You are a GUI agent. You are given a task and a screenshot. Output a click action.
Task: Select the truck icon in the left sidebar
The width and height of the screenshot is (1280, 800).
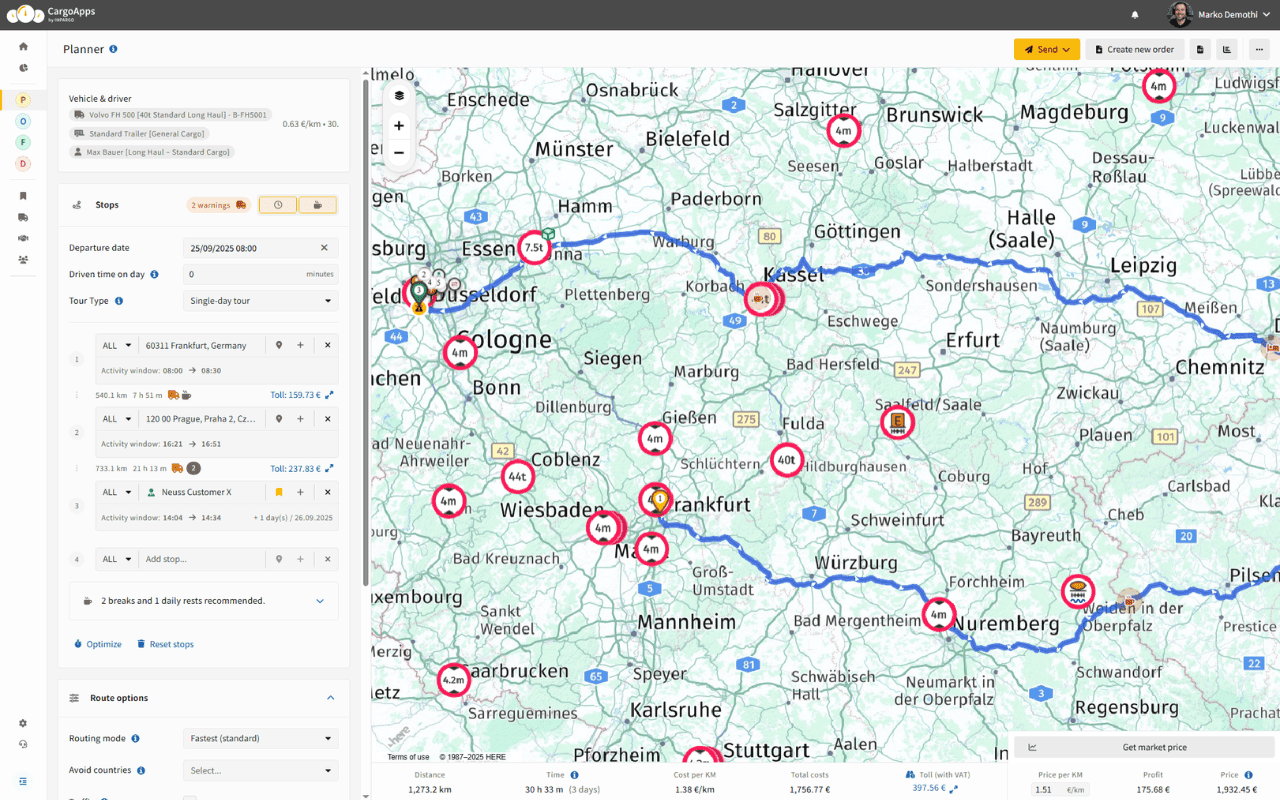click(22, 217)
